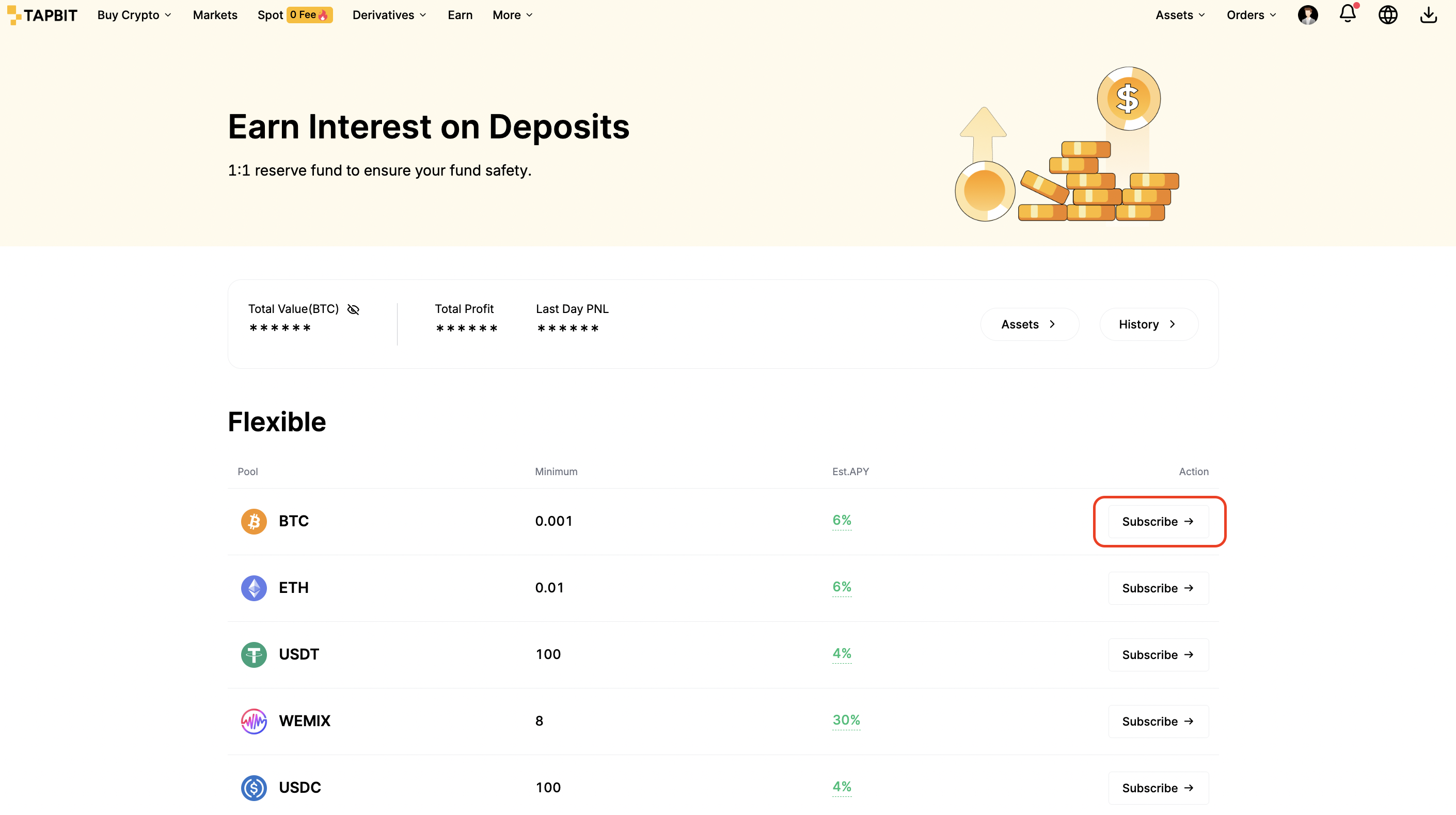This screenshot has height=815, width=1456.
Task: Open the notifications bell
Action: coord(1348,14)
